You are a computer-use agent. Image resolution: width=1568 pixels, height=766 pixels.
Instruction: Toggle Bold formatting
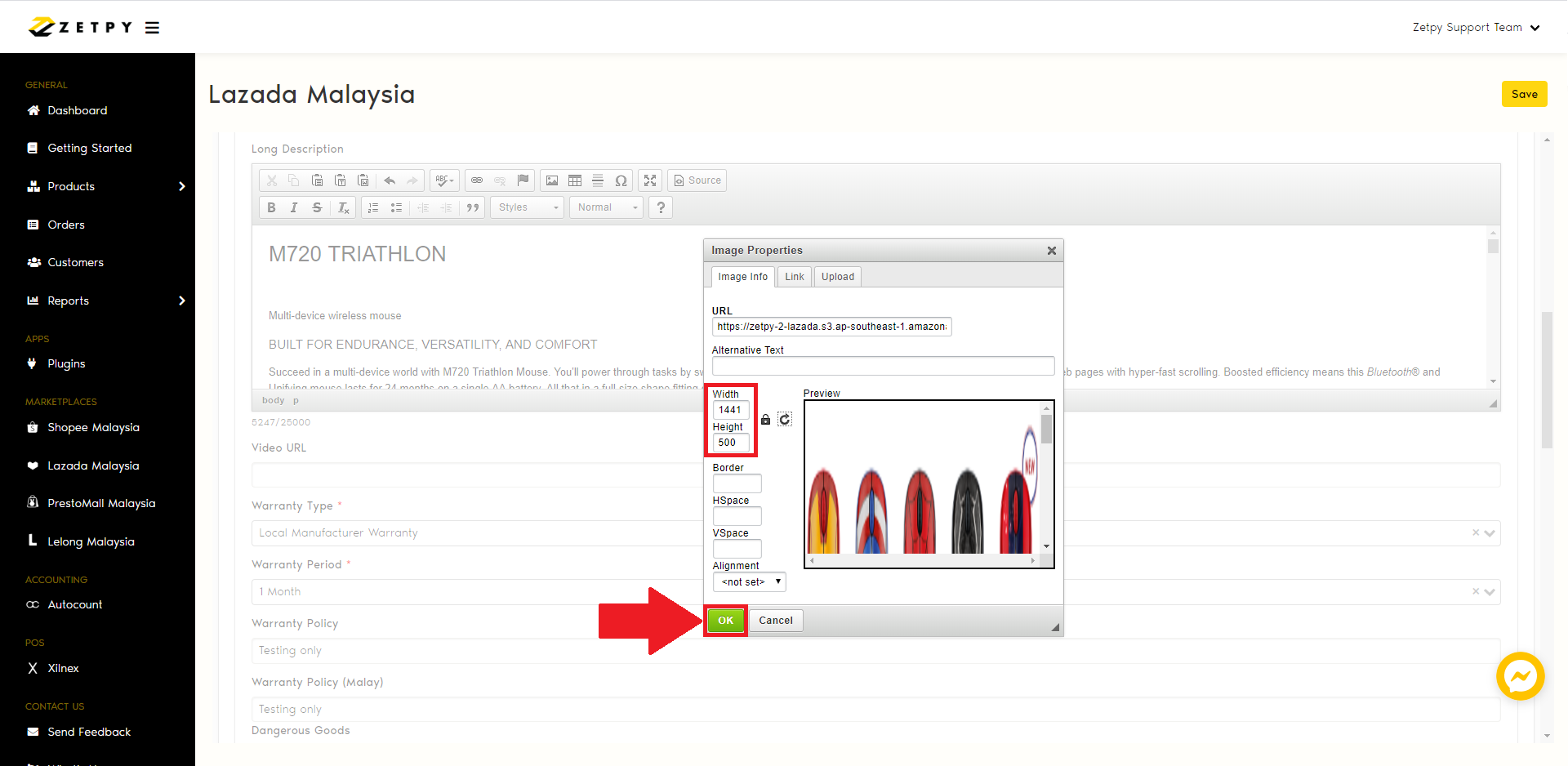(x=271, y=207)
